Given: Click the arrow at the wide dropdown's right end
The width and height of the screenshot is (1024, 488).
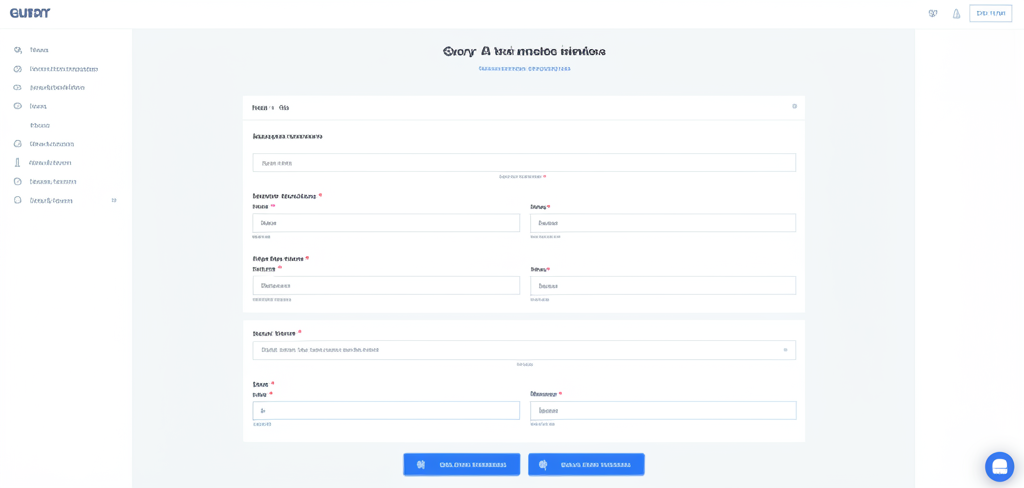Looking at the screenshot, I should point(785,350).
